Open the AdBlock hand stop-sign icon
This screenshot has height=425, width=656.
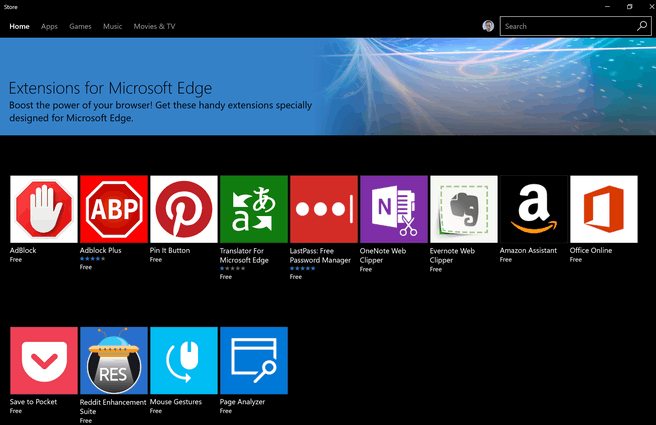44,209
